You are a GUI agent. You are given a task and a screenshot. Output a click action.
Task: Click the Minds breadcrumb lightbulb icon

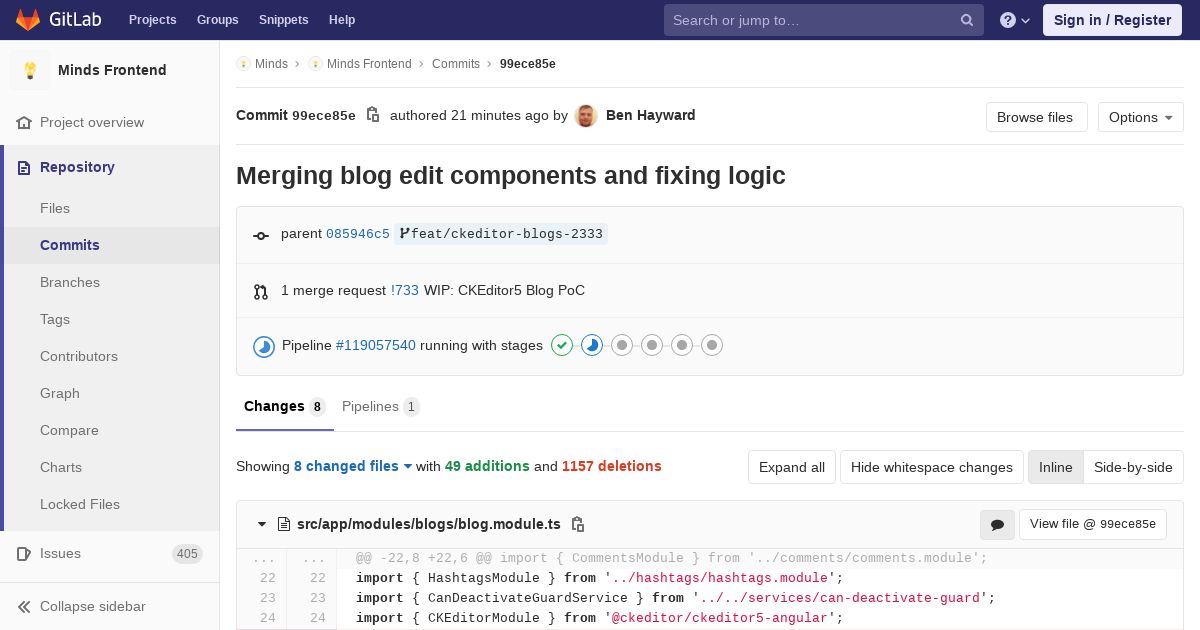pos(243,64)
